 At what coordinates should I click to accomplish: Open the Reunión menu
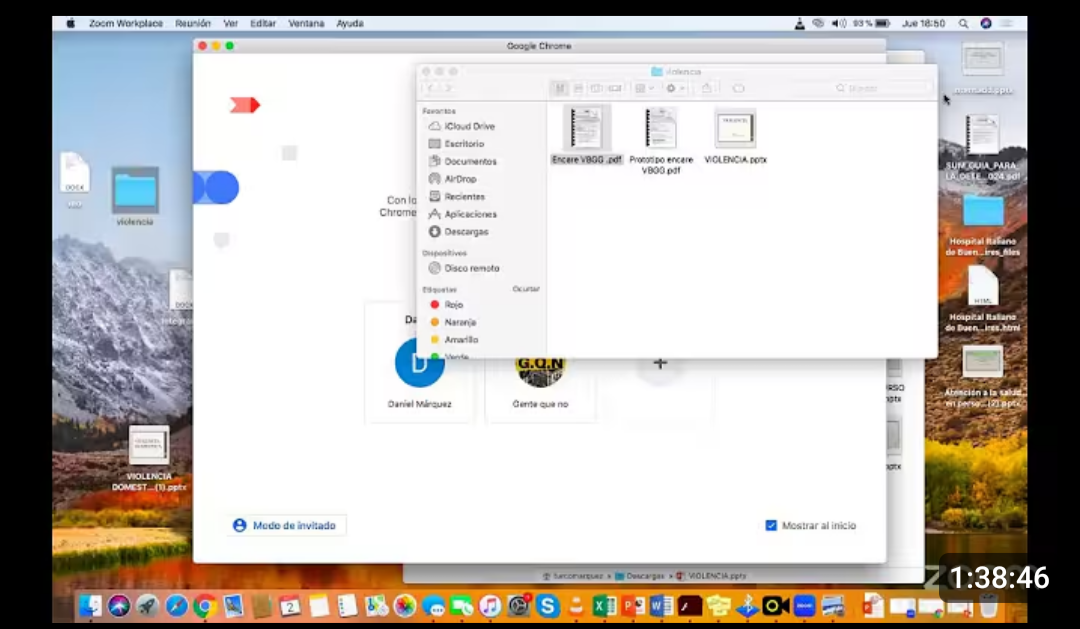coord(193,23)
